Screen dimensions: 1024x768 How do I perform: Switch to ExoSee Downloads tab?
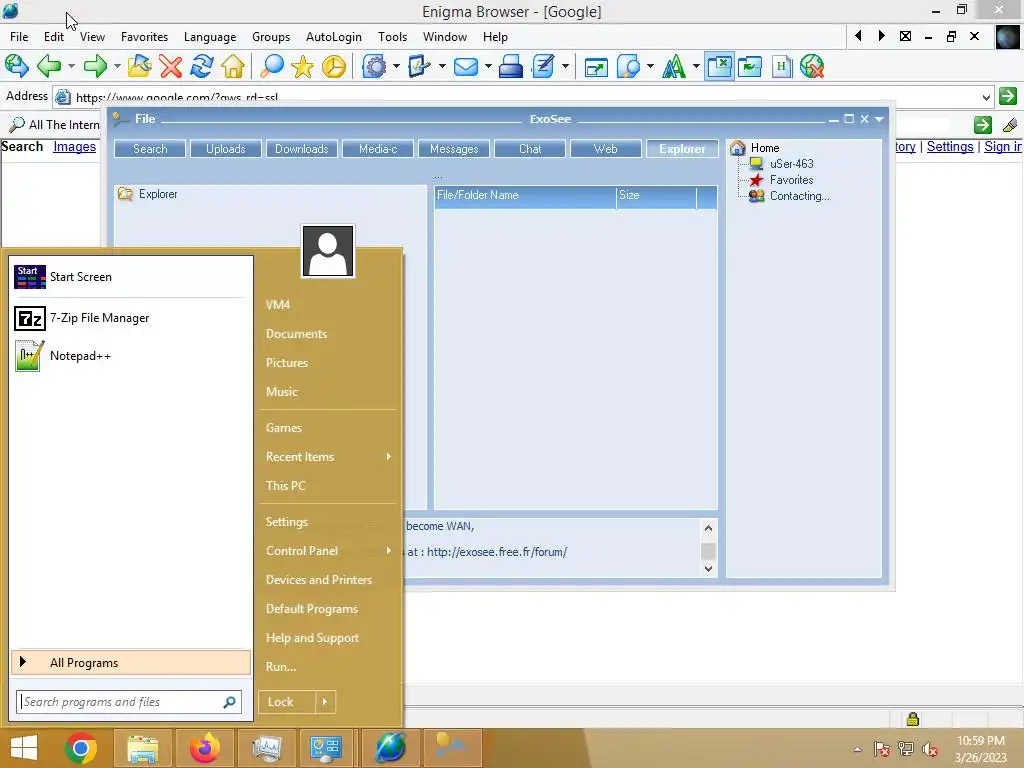pyautogui.click(x=302, y=149)
